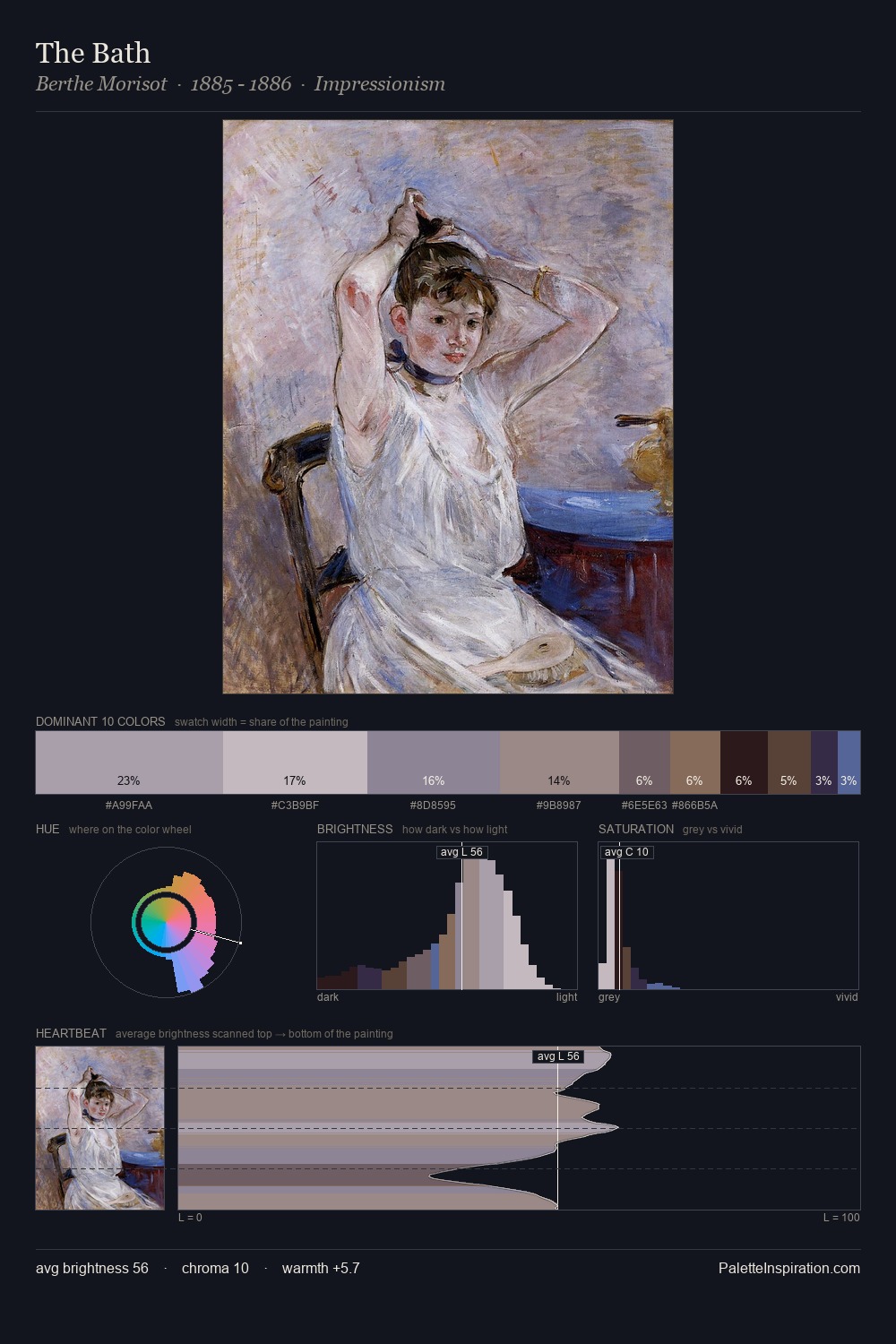Click the Impressionism style label
The width and height of the screenshot is (896, 1344).
(379, 84)
